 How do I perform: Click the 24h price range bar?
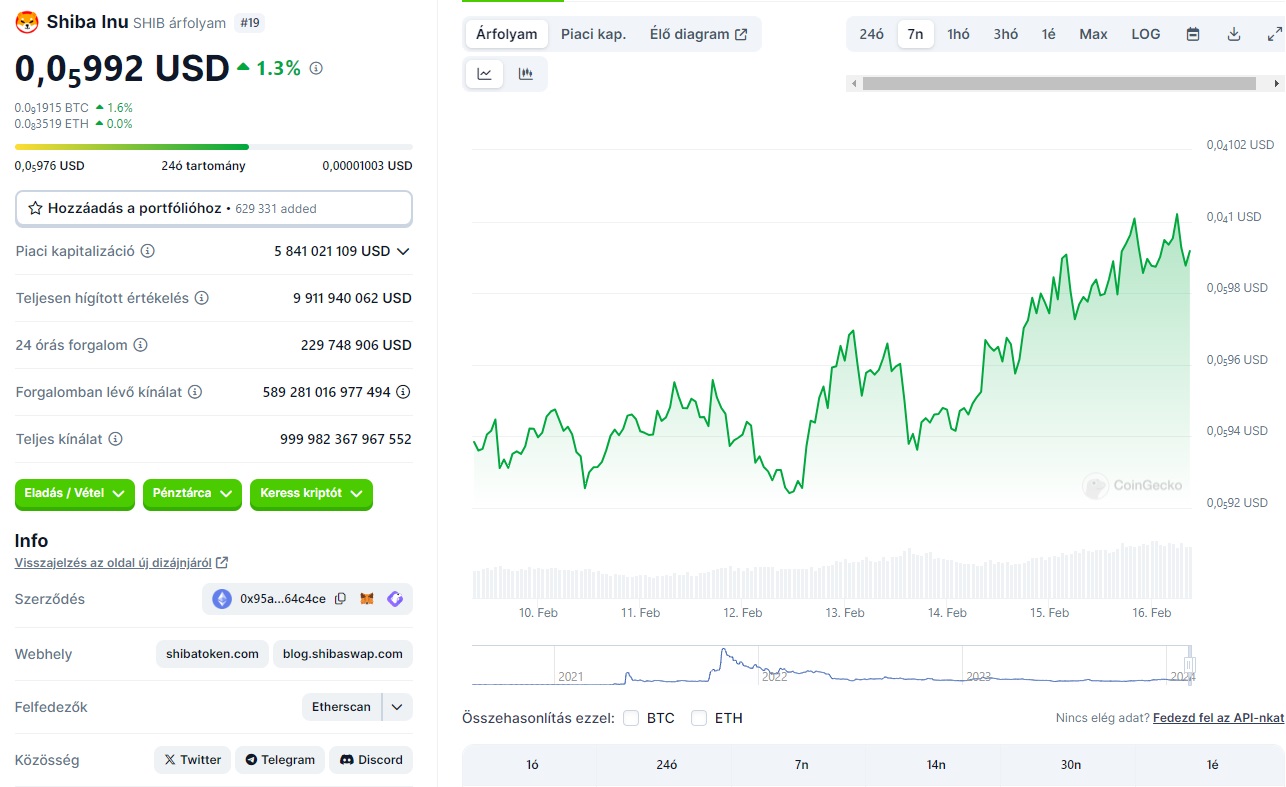pos(214,147)
